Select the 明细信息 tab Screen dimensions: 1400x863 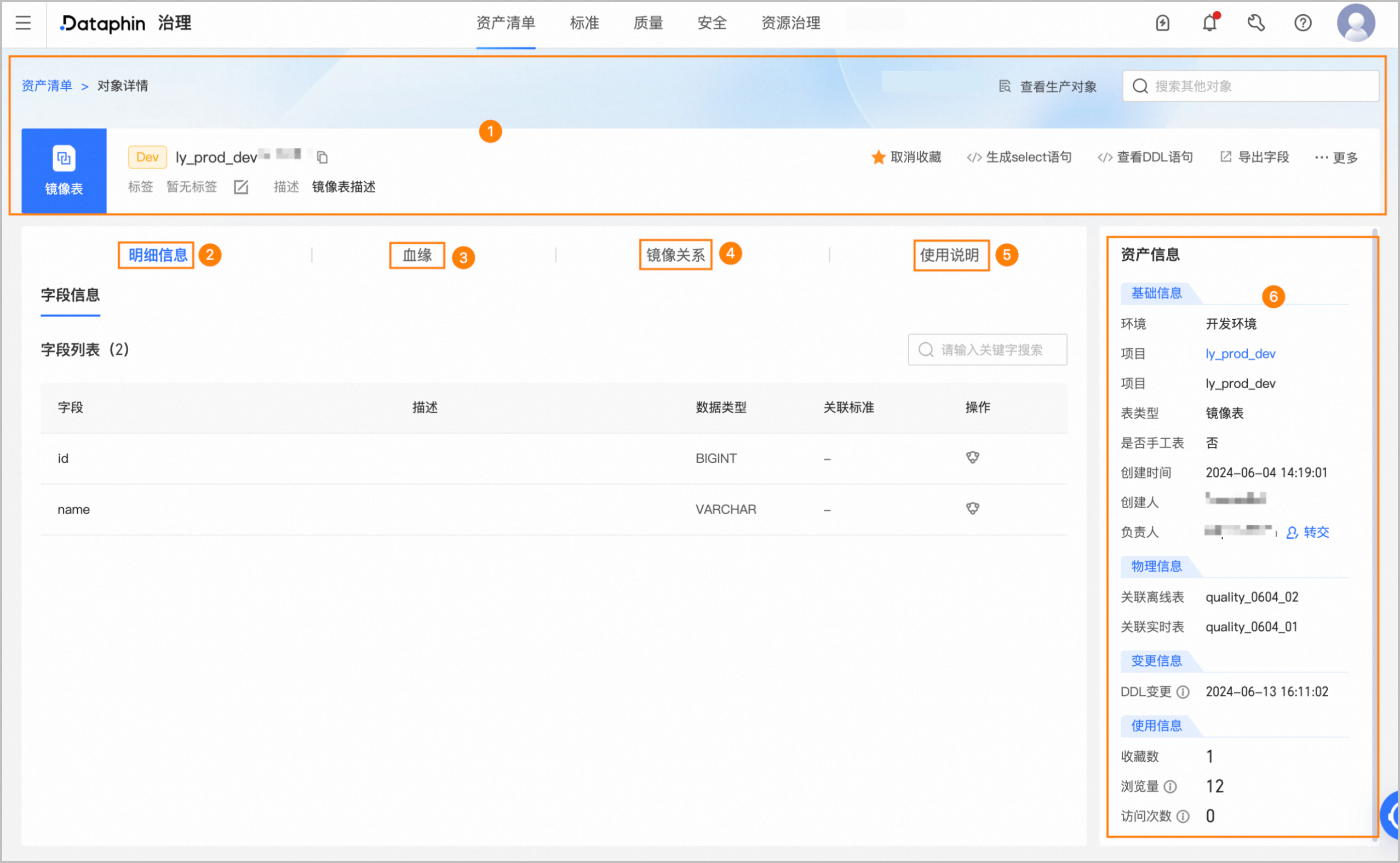click(x=158, y=255)
